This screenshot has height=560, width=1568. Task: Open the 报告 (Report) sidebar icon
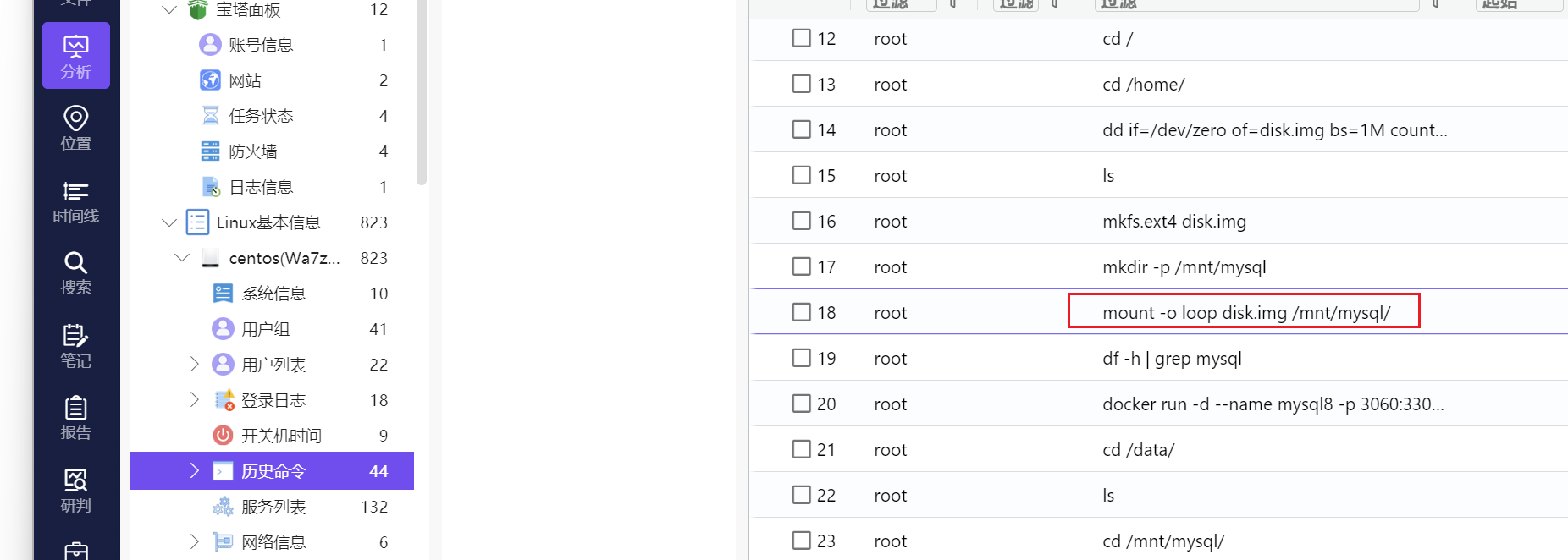76,418
